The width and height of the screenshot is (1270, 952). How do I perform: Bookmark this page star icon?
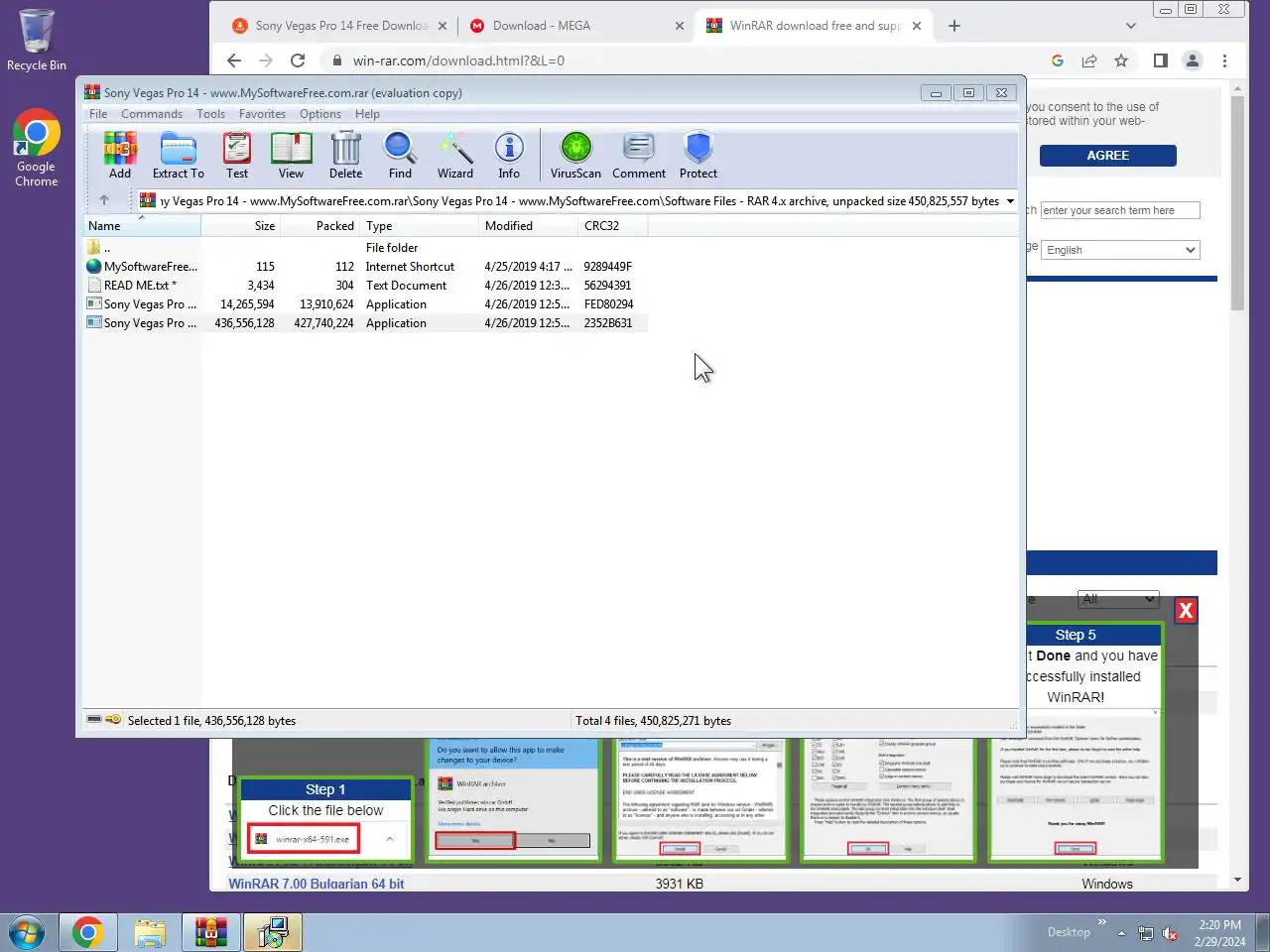[1121, 60]
